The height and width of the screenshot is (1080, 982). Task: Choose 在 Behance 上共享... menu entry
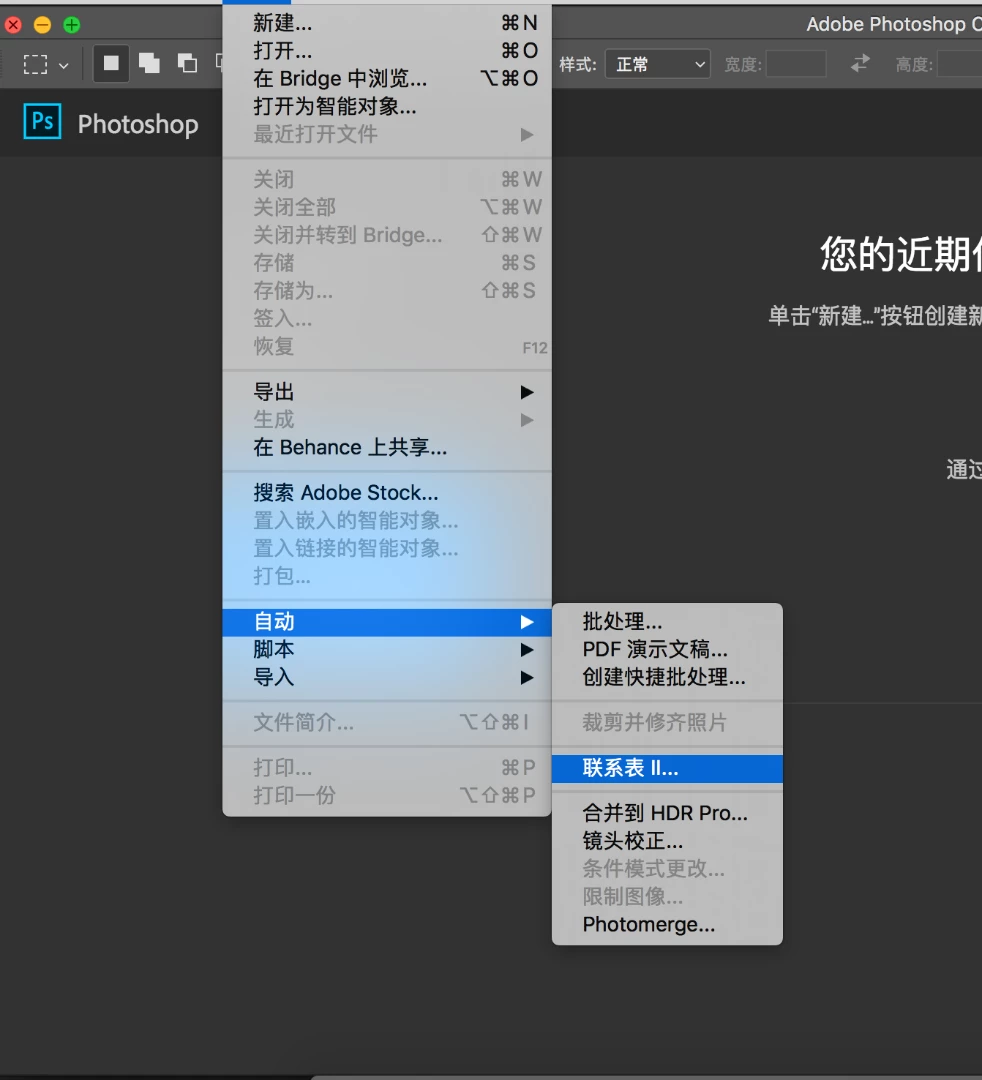387,448
